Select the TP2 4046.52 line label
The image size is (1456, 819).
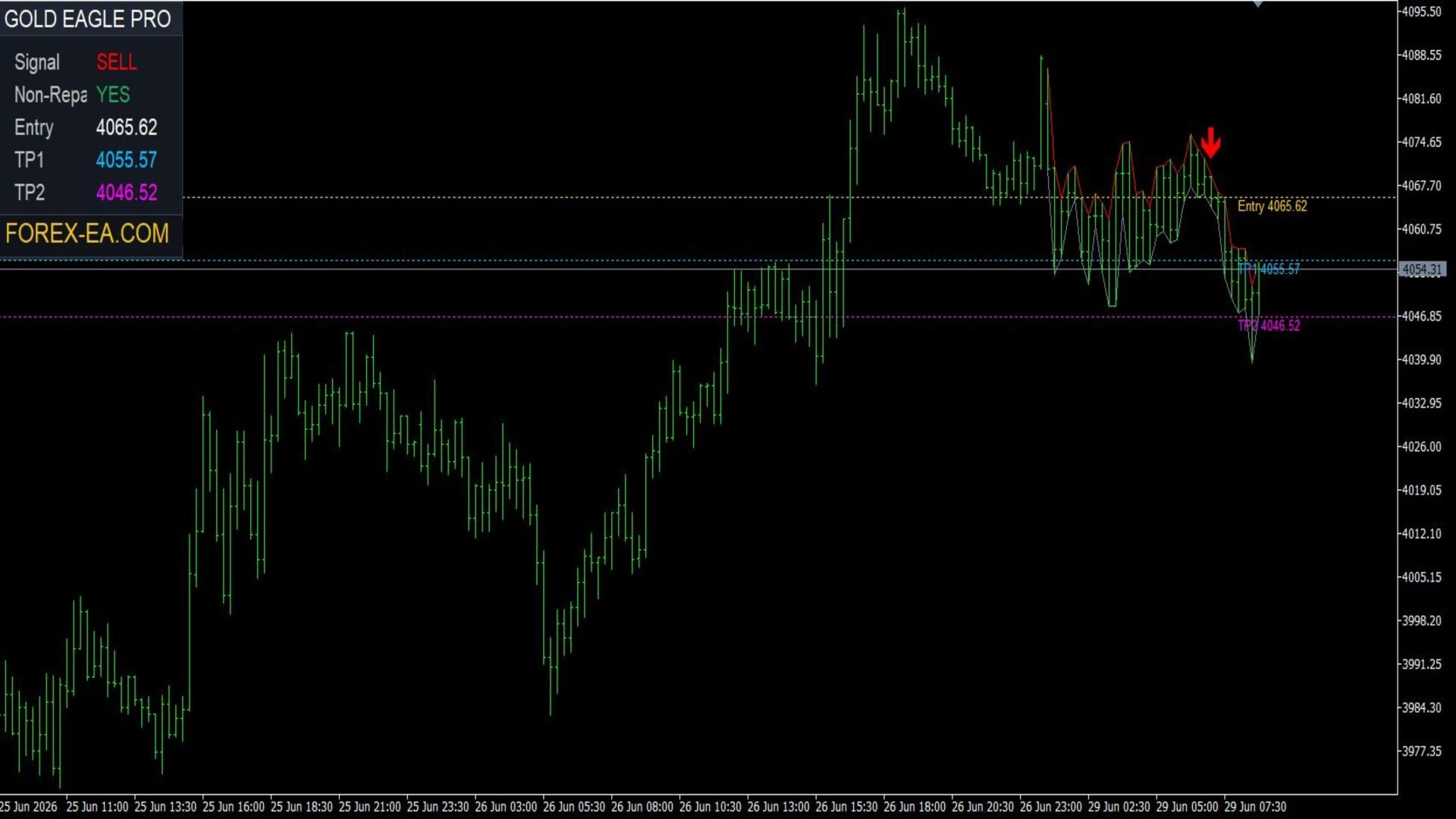(1269, 325)
